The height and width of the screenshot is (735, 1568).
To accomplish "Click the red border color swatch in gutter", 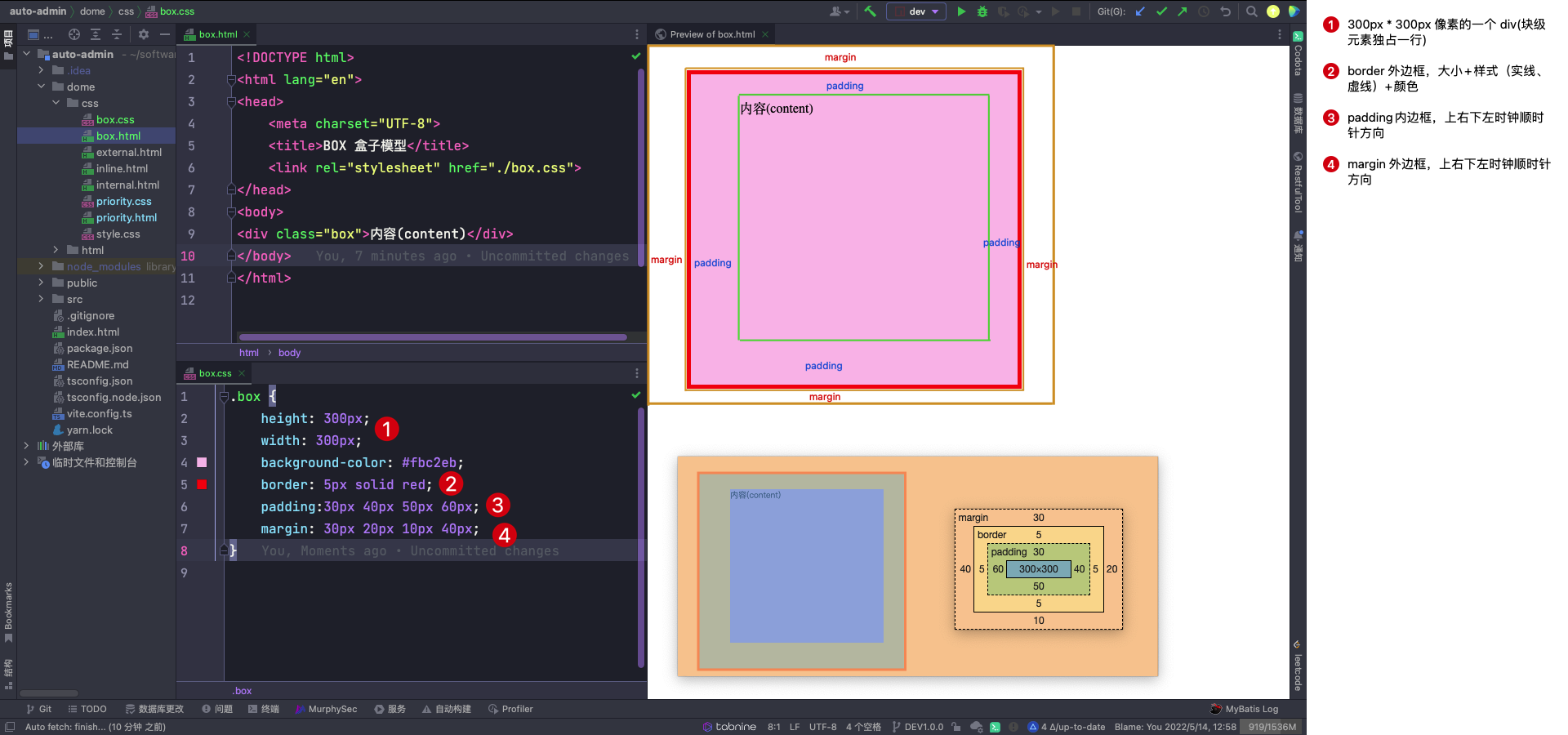I will pos(202,484).
